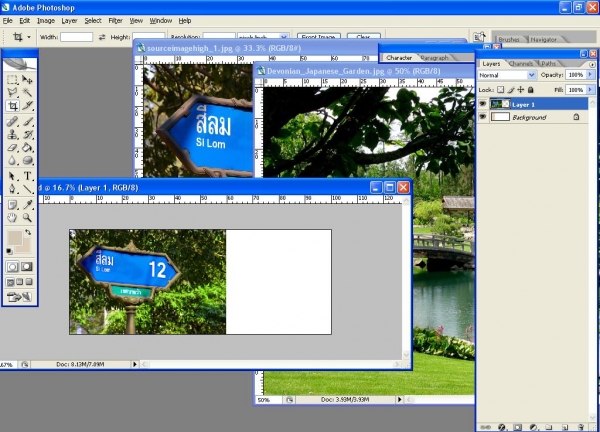Open the File menu
The image size is (600, 432).
click(8, 21)
